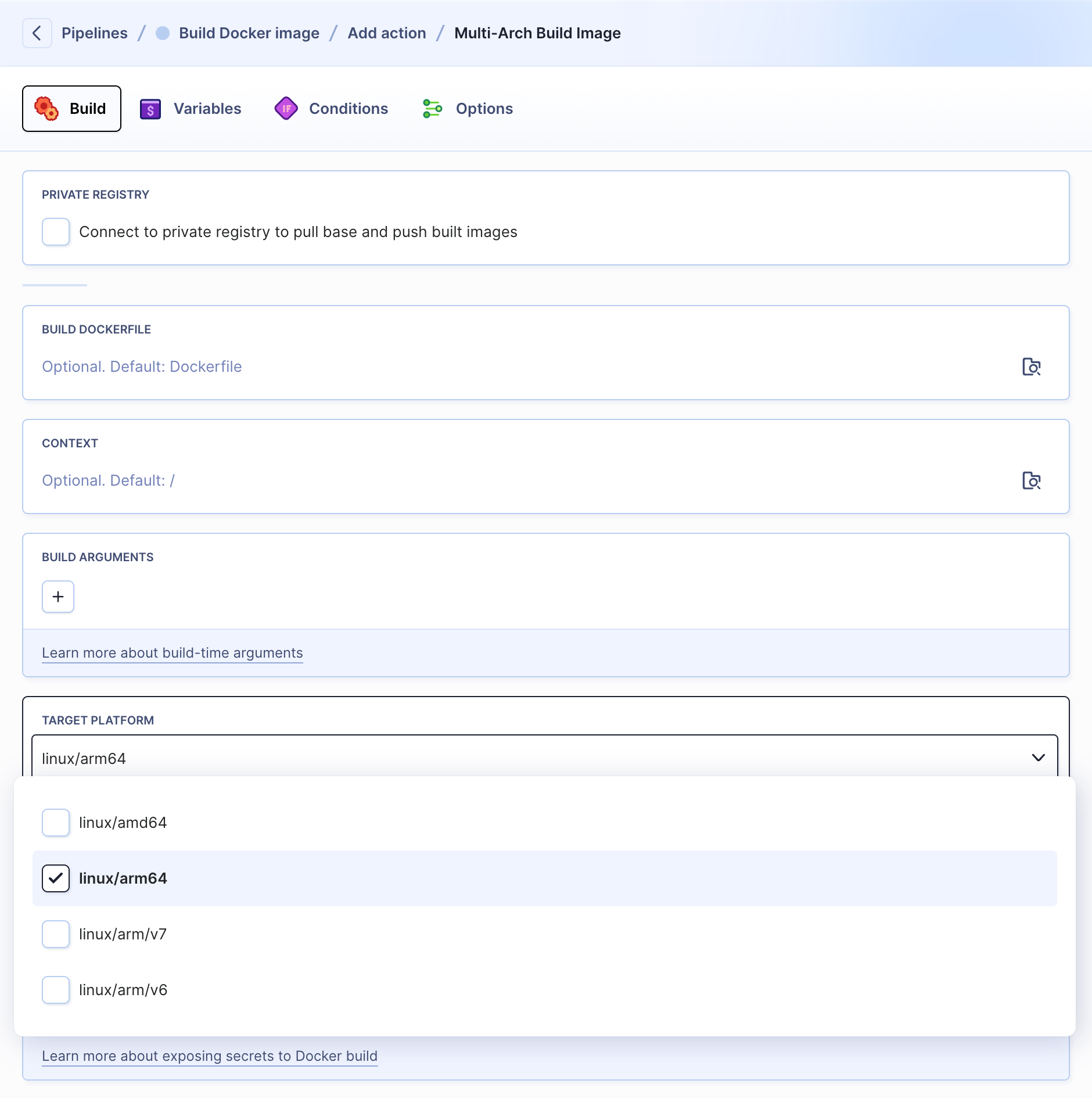Click the blue dot beside Build Docker image
1092x1098 pixels.
tap(163, 33)
